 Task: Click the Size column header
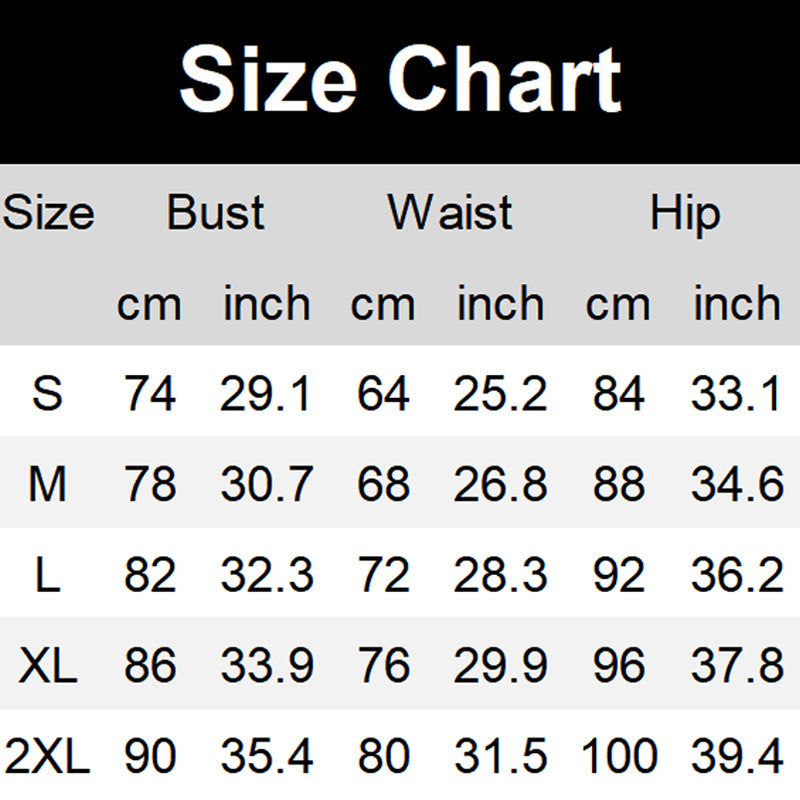click(48, 213)
